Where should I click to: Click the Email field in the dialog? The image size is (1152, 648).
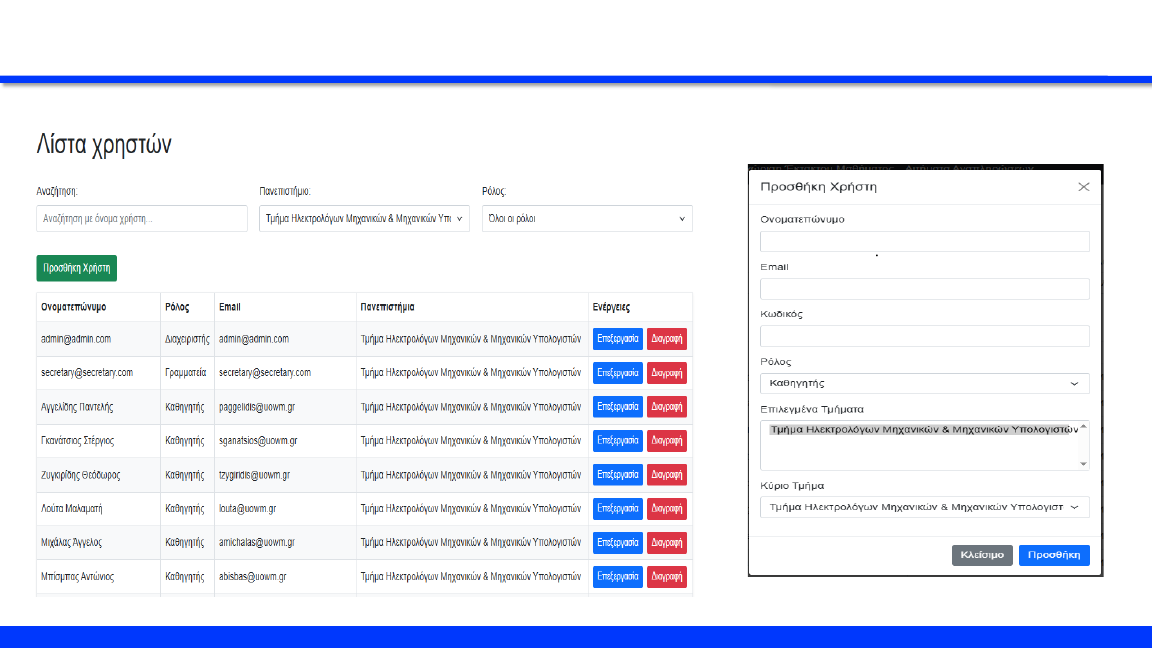pyautogui.click(x=924, y=289)
